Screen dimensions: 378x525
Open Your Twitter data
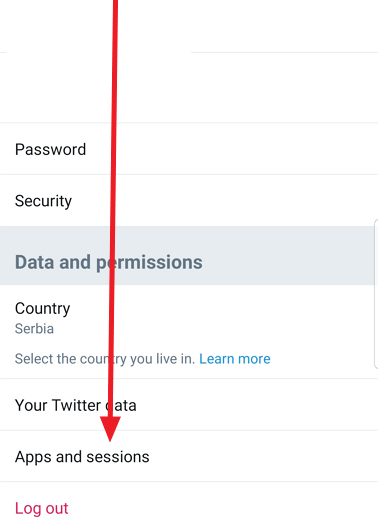tap(189, 405)
